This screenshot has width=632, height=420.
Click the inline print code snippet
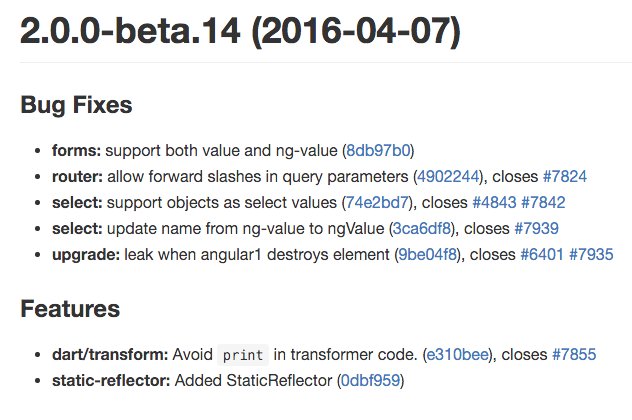point(243,355)
